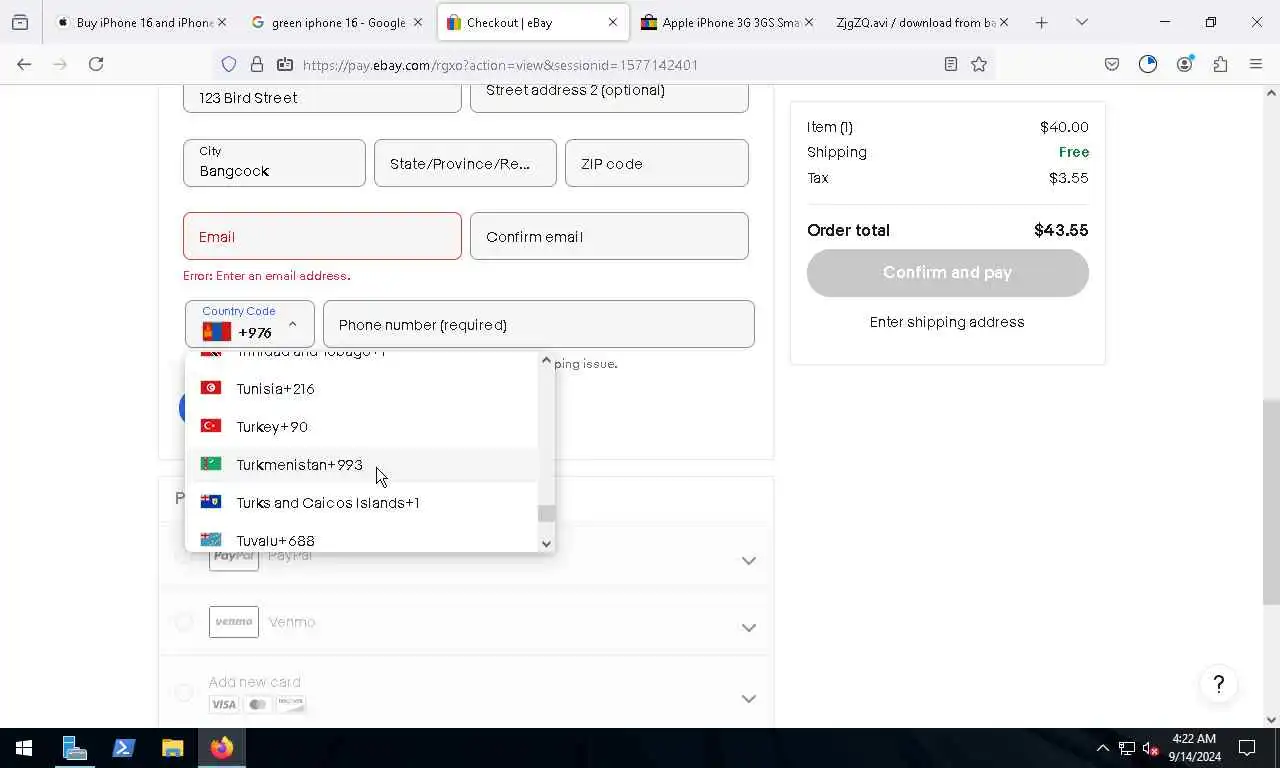
Task: Click the page vertical scrollbar thumb
Action: (x=1271, y=502)
